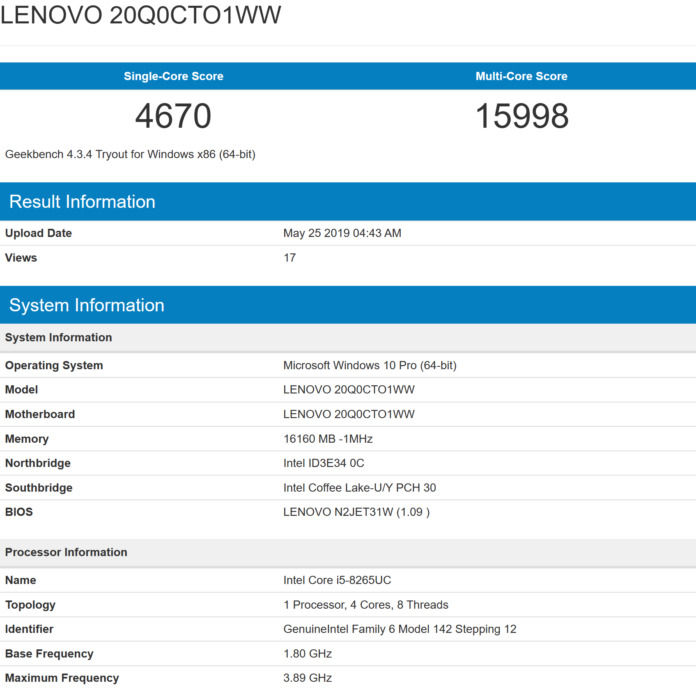Select the memory value 16160 MB -1MHz

(328, 439)
